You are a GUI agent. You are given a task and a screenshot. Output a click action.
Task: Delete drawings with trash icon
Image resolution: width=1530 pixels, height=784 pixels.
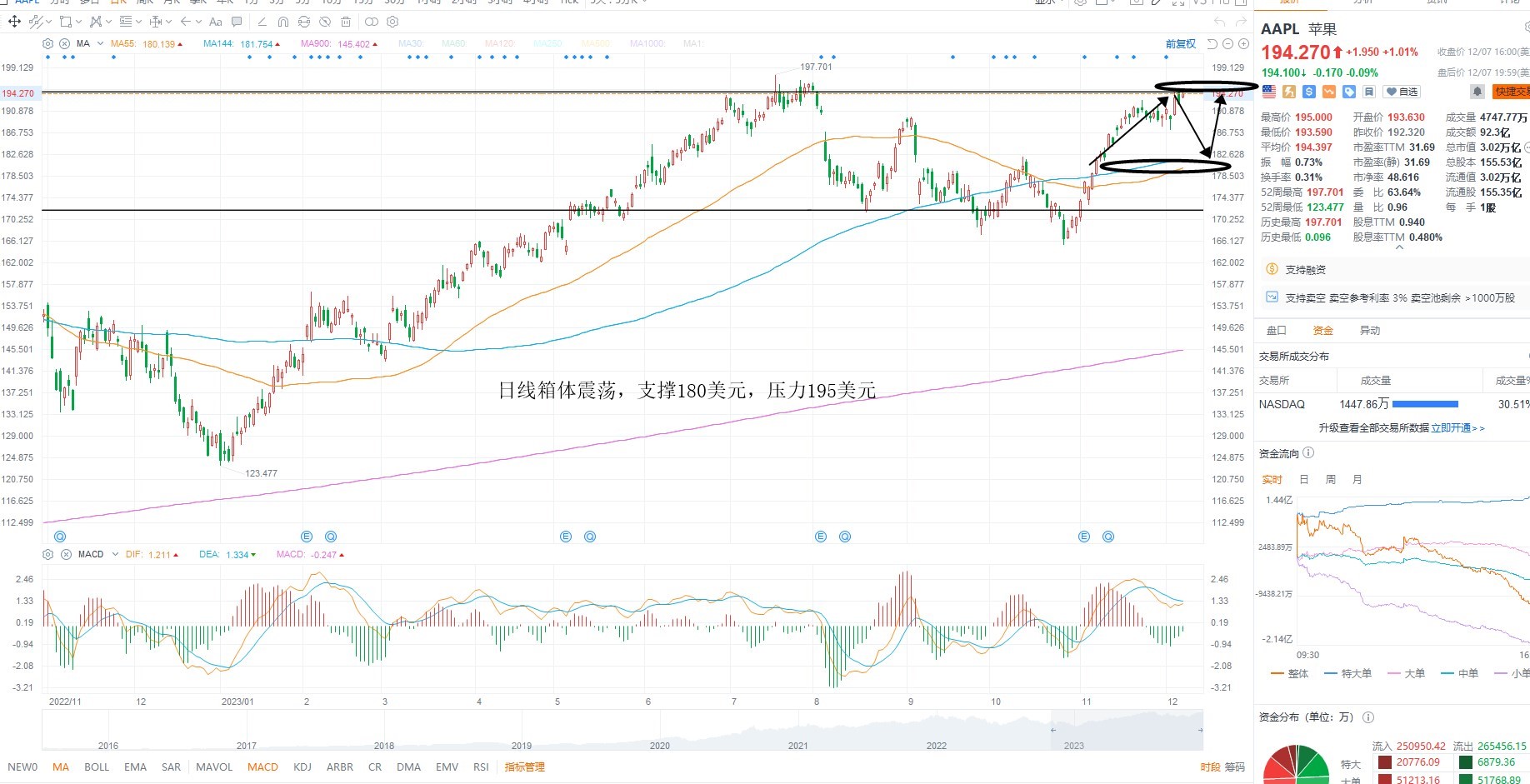346,22
